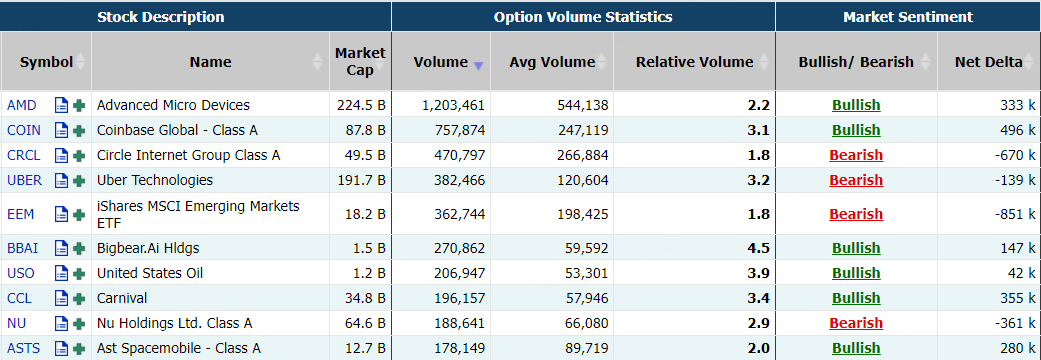This screenshot has height=360, width=1041.
Task: Open the AMD symbol link
Action: 22,105
